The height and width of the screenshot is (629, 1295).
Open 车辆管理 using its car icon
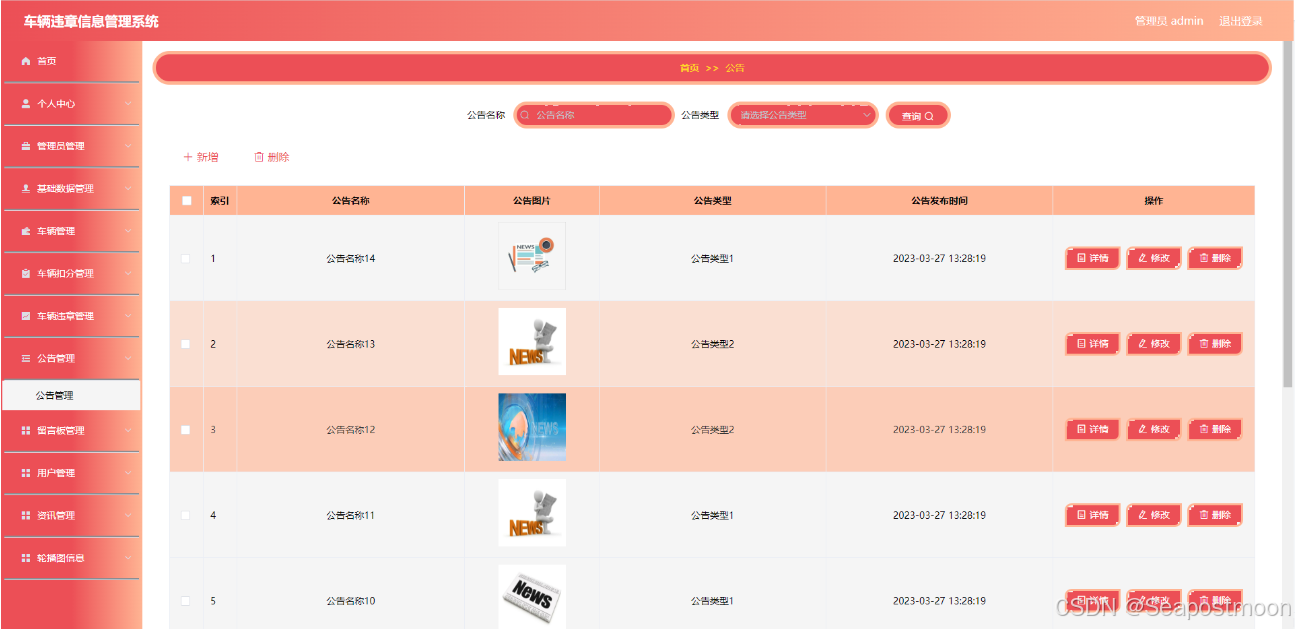[x=27, y=230]
